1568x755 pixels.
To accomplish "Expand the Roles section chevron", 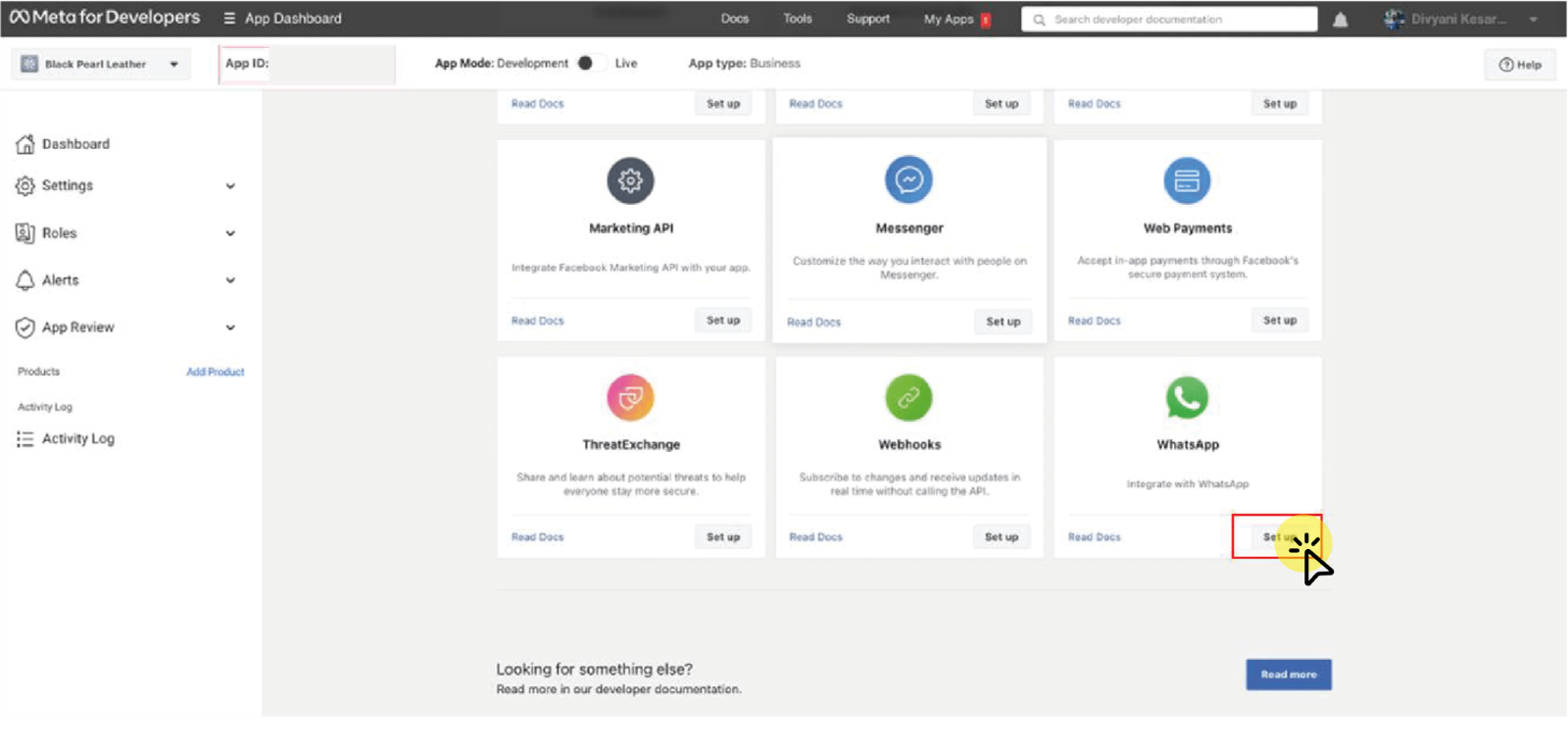I will (x=230, y=233).
